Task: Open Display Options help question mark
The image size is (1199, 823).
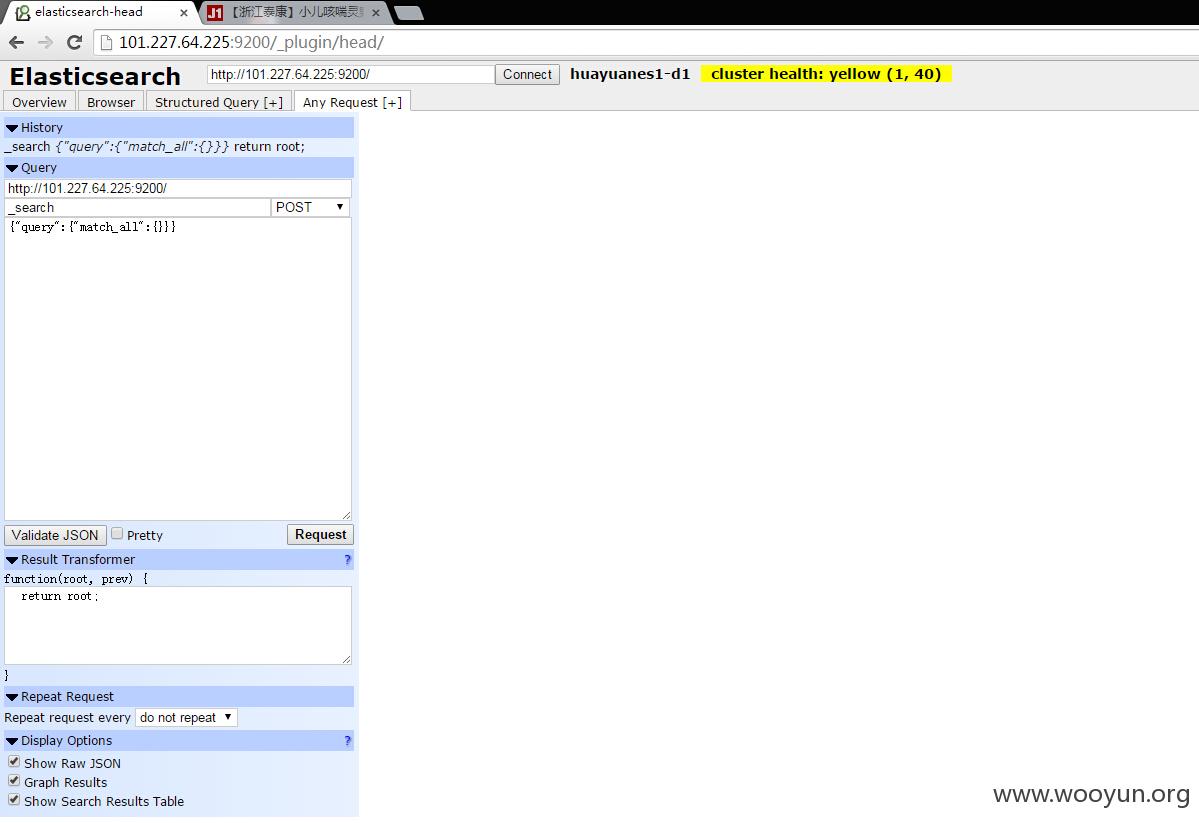Action: pyautogui.click(x=347, y=741)
